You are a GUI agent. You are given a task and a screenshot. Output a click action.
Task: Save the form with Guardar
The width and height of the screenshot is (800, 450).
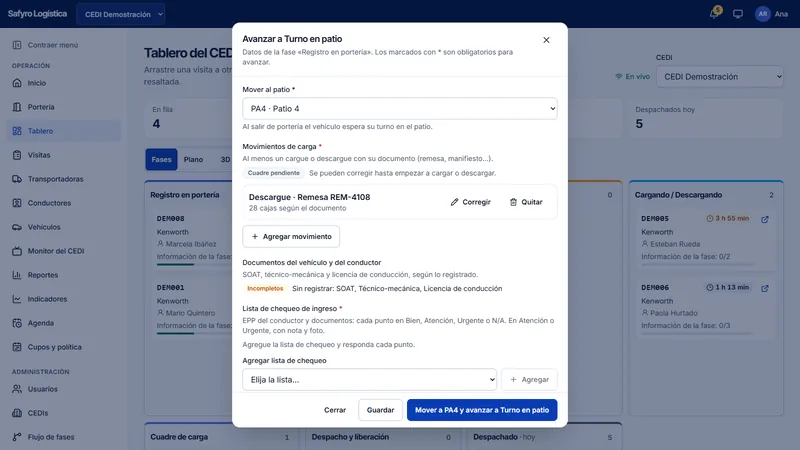click(380, 410)
